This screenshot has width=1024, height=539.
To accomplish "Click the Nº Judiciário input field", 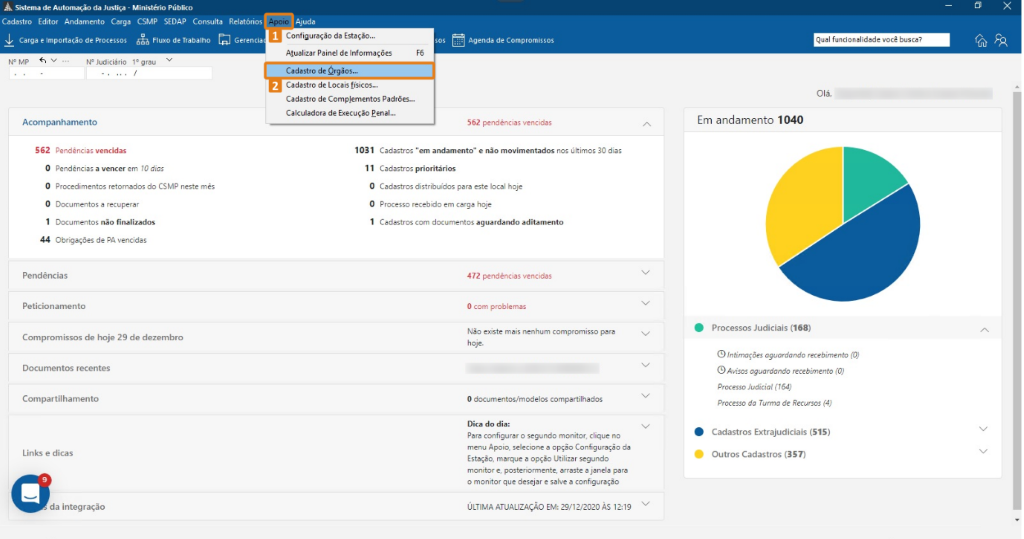I will pos(149,74).
